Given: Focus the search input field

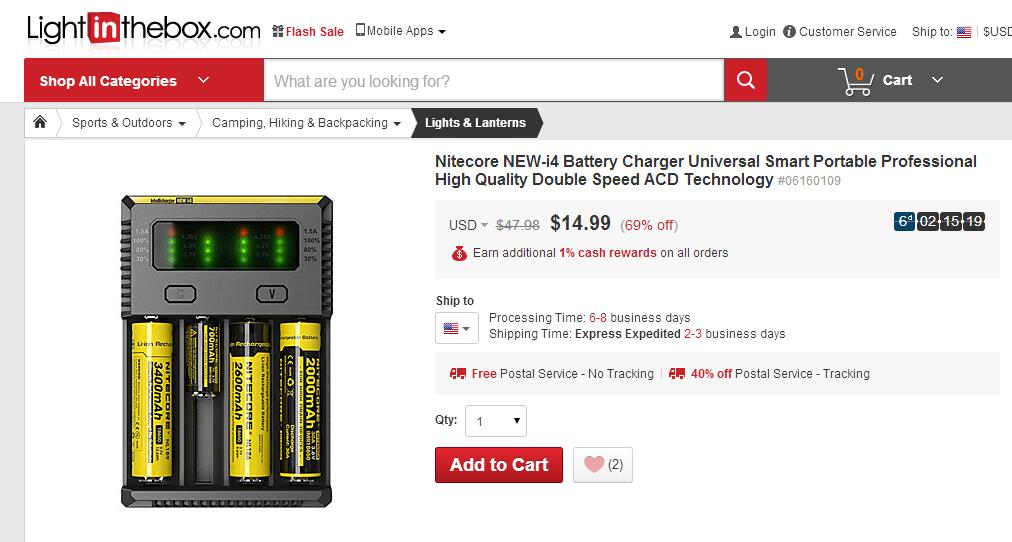Looking at the screenshot, I should [494, 81].
